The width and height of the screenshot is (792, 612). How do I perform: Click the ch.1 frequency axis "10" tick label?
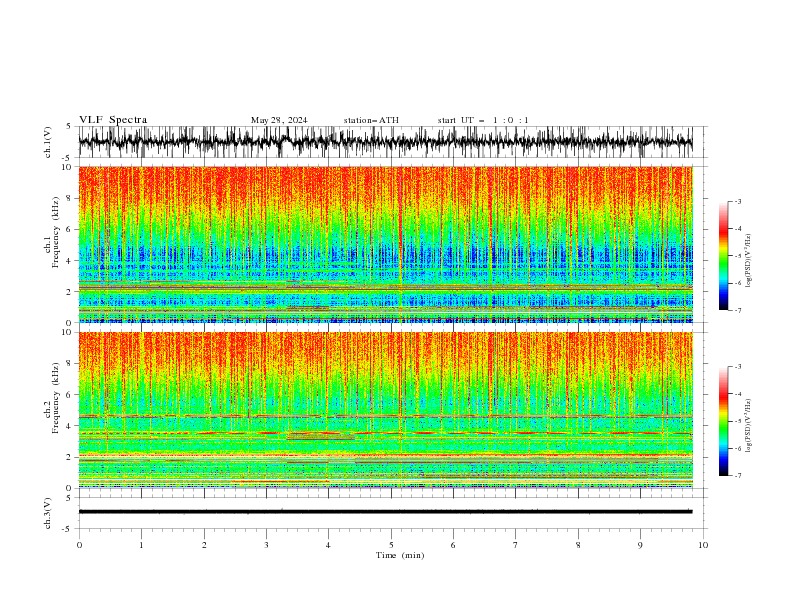[x=67, y=167]
